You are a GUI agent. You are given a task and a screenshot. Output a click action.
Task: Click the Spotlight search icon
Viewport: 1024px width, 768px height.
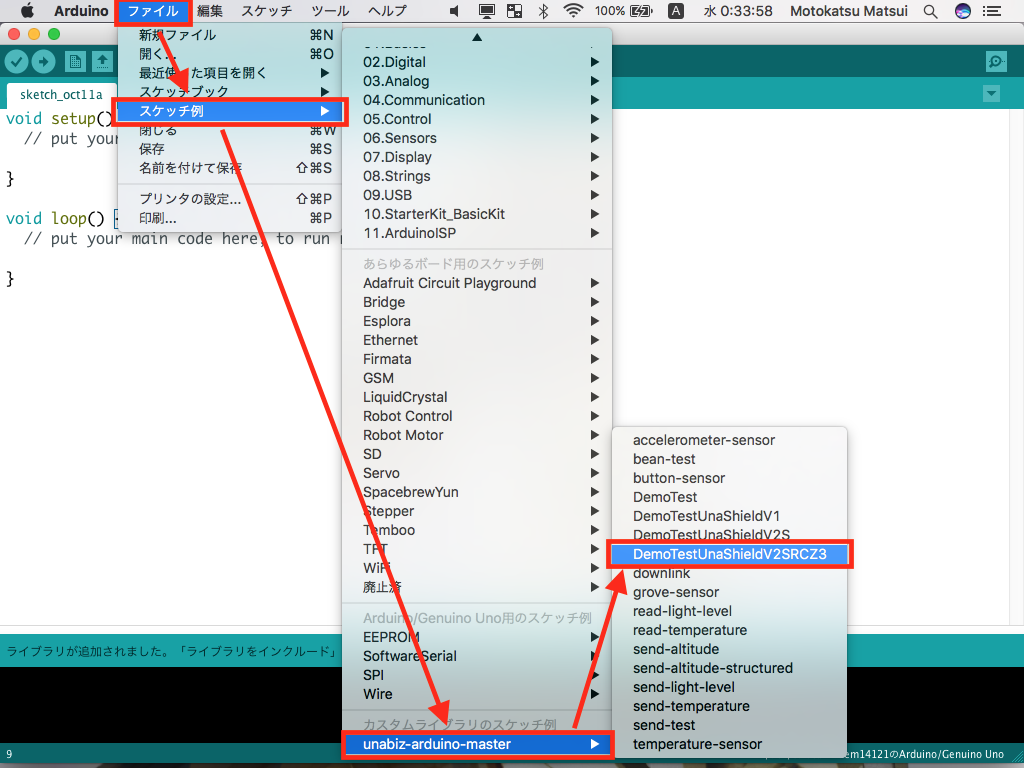point(931,11)
